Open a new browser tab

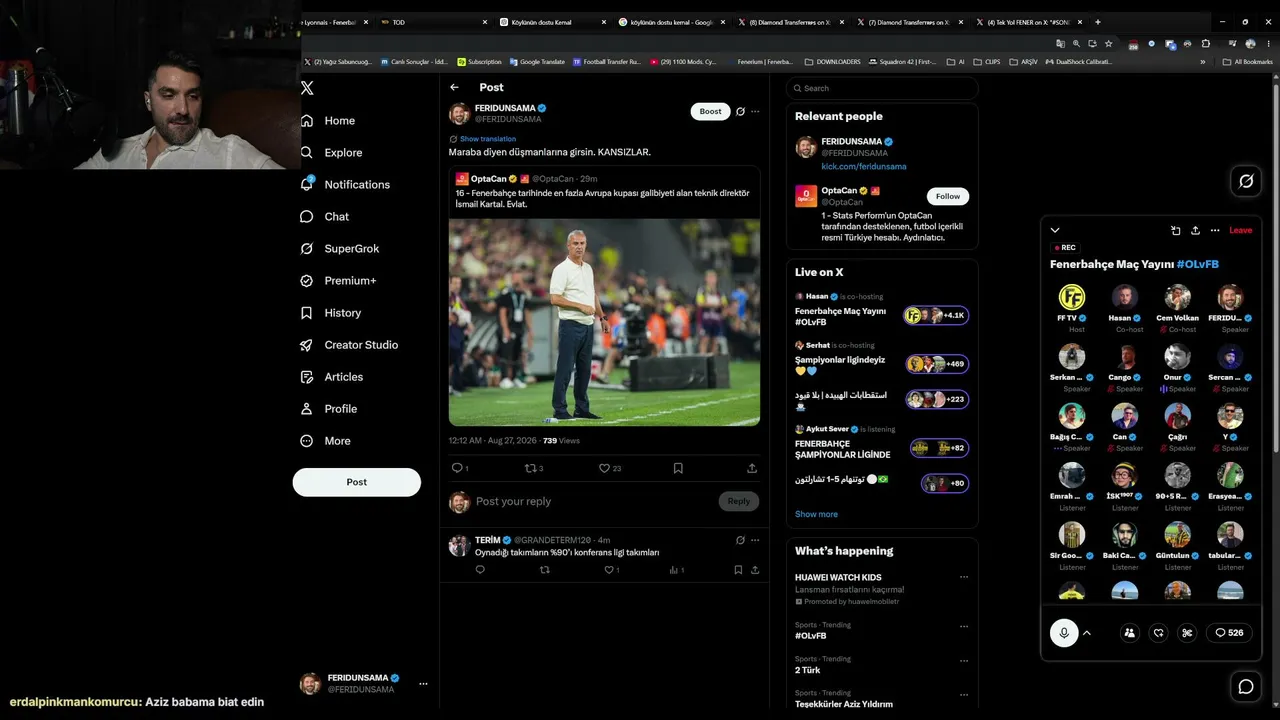pyautogui.click(x=1098, y=22)
